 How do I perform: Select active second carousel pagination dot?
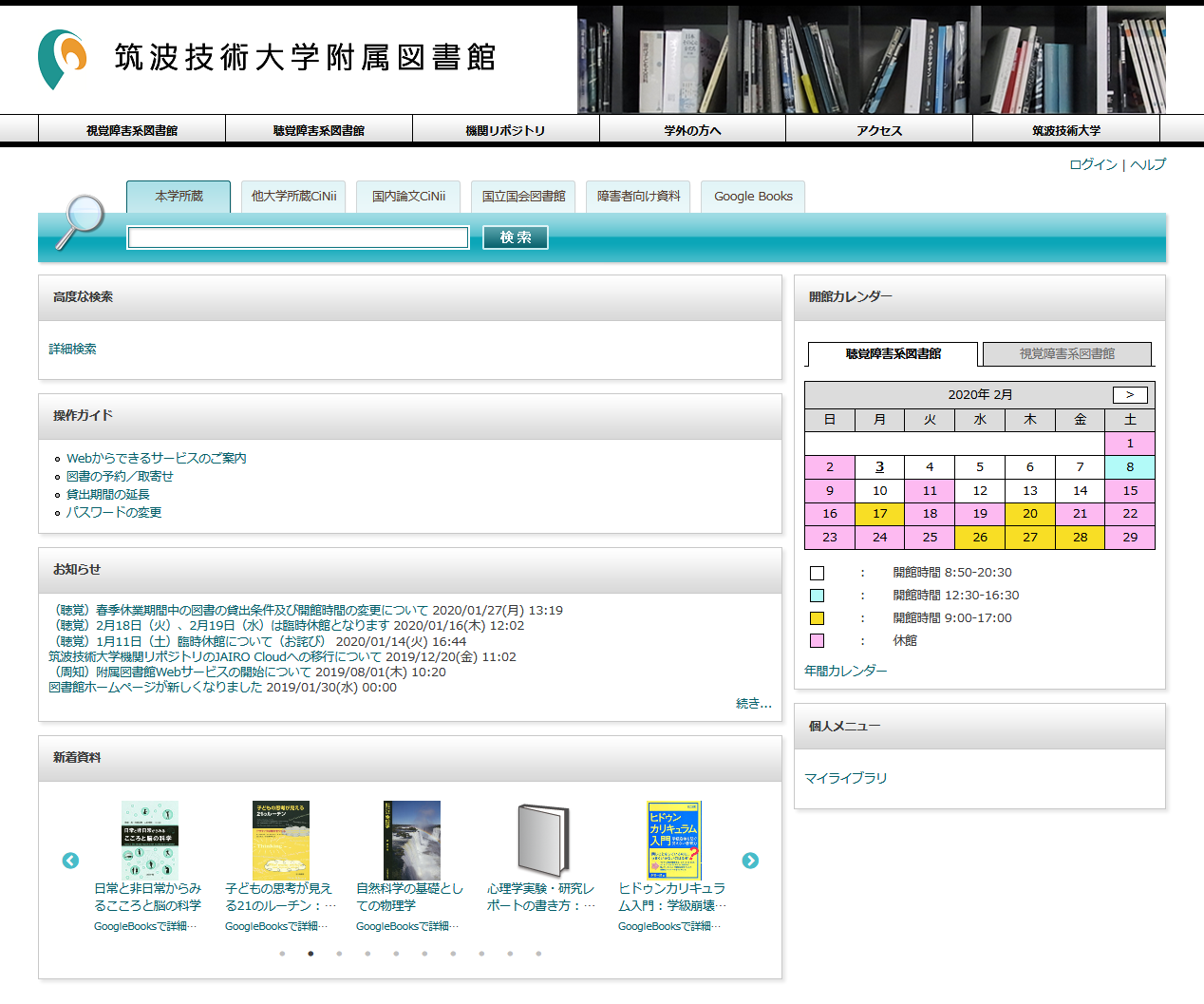(x=310, y=953)
